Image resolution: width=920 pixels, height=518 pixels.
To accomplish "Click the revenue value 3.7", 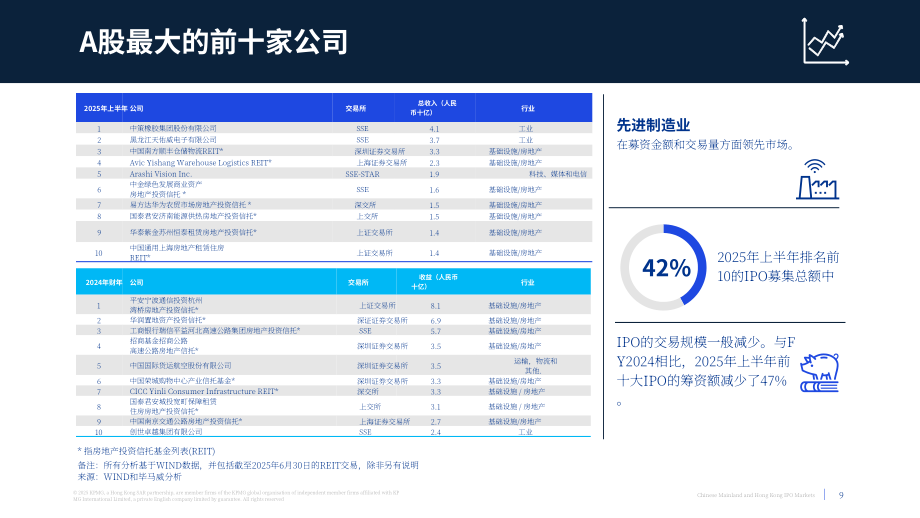I will click(434, 140).
